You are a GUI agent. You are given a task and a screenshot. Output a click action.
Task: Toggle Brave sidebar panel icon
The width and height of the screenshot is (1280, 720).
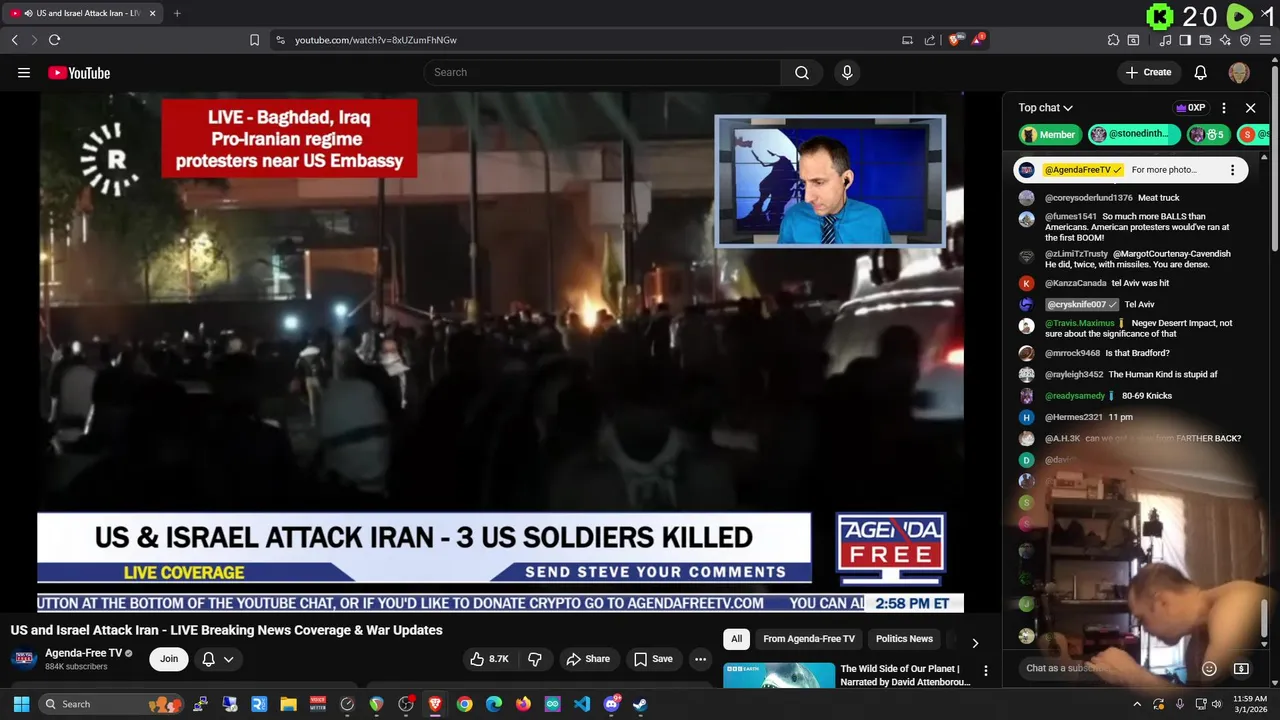[x=1185, y=40]
